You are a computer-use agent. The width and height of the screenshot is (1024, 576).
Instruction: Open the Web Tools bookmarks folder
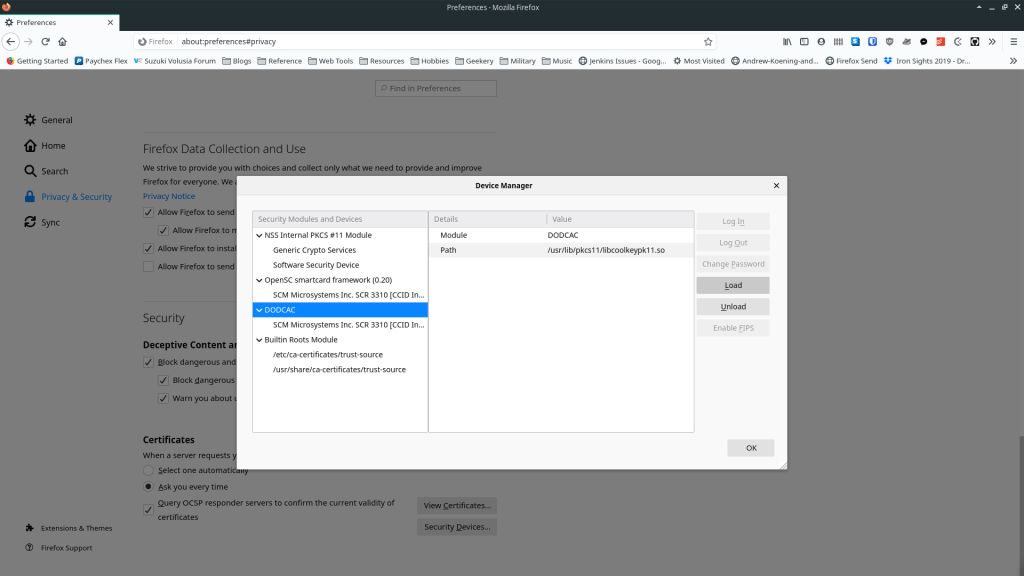pyautogui.click(x=329, y=61)
